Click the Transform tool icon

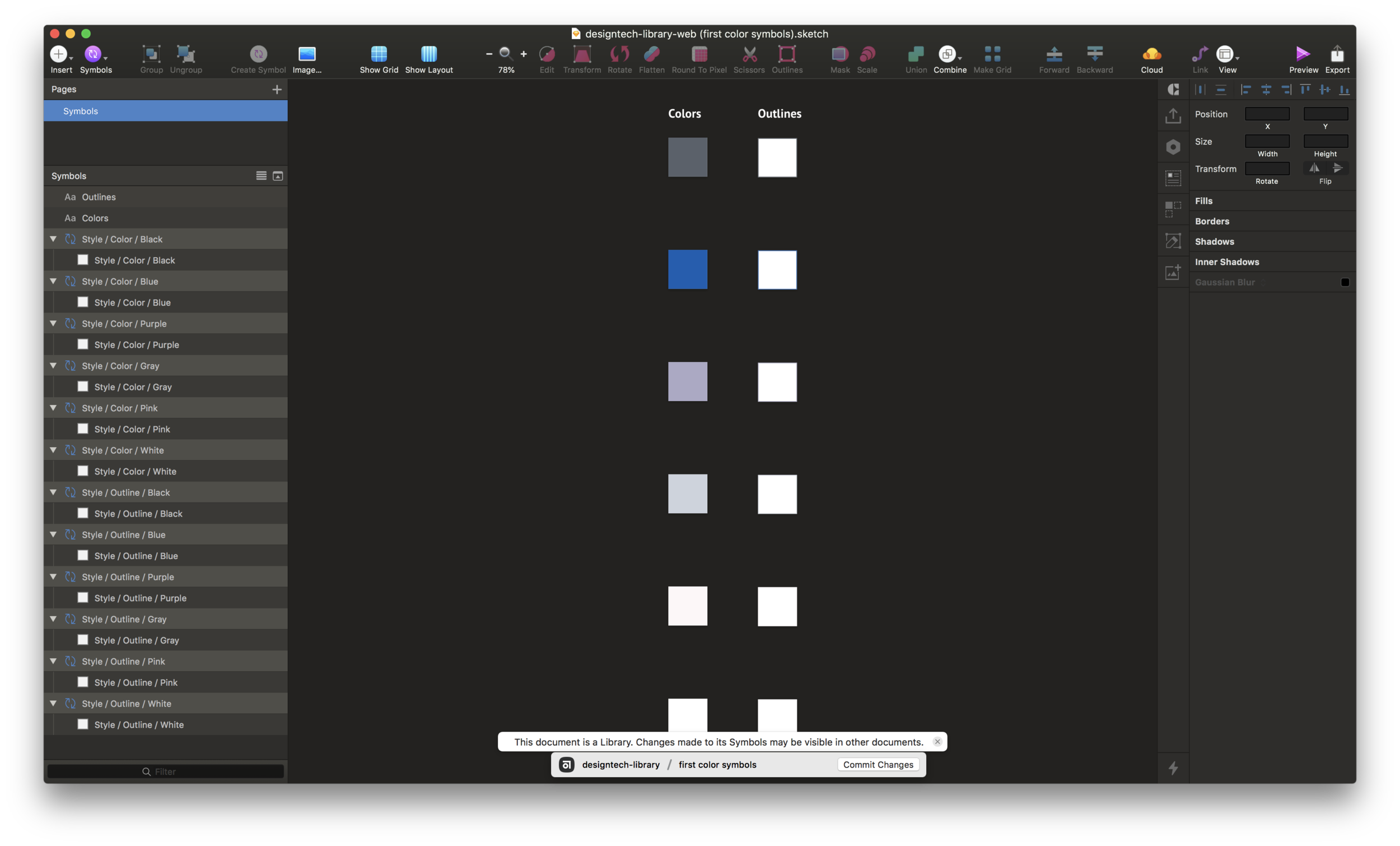582,54
